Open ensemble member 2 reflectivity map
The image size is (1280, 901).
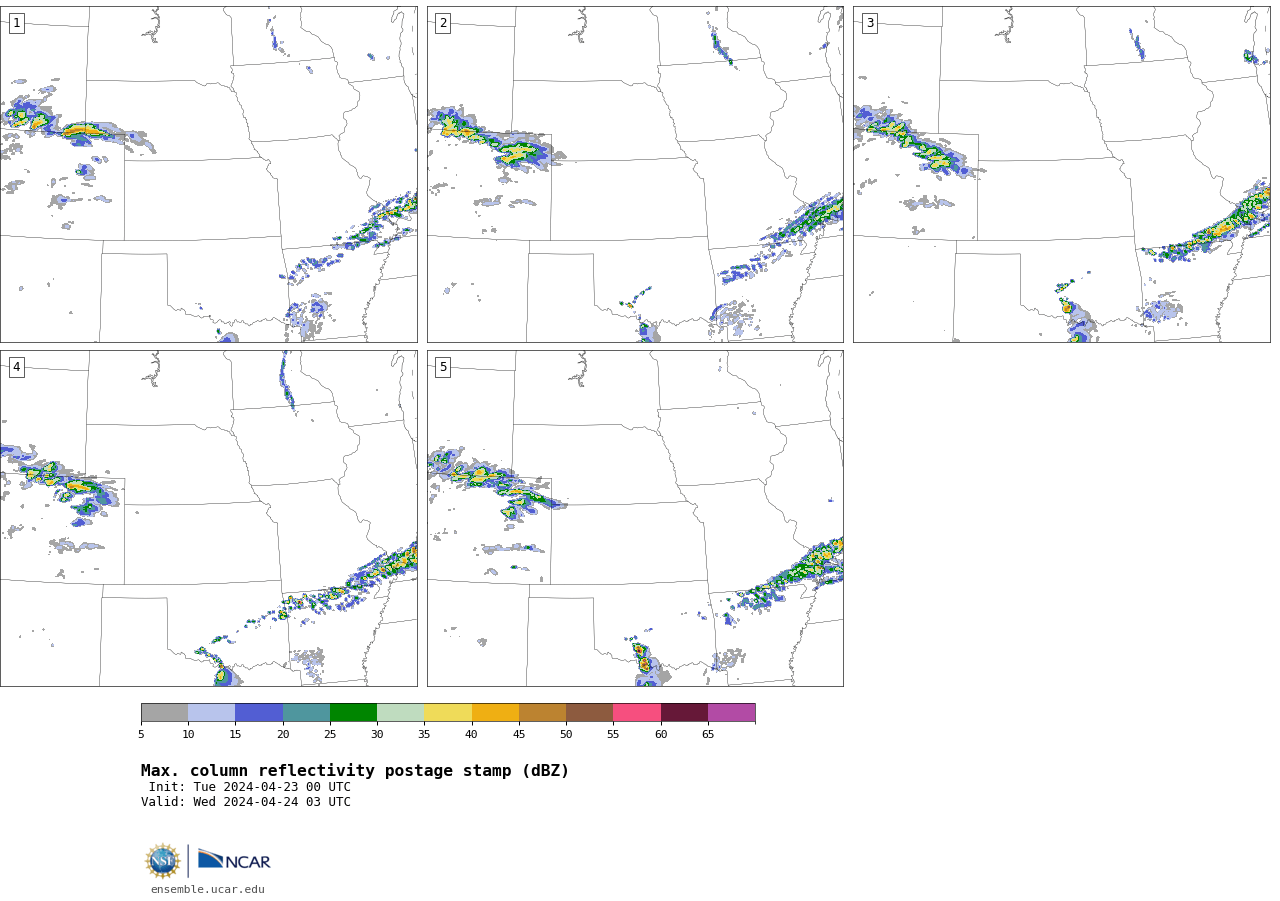click(x=635, y=175)
